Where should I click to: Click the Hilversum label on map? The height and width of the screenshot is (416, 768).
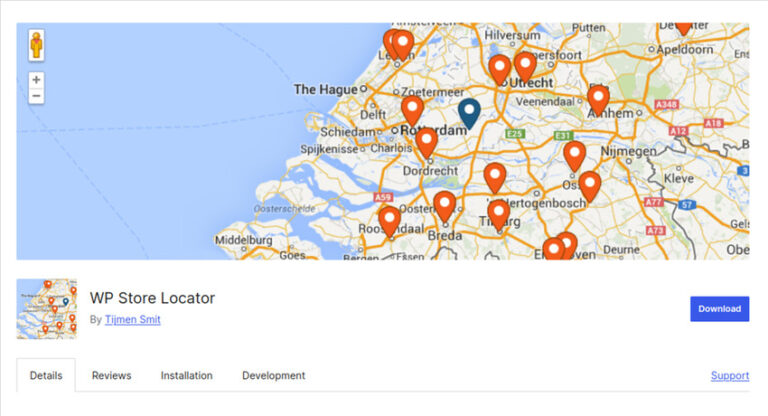coord(512,35)
